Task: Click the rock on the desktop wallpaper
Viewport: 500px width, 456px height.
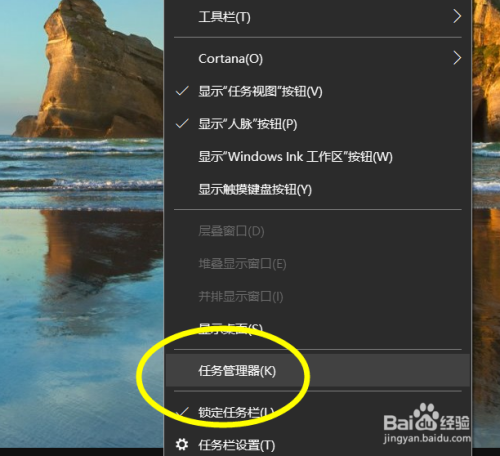Action: coord(90,72)
